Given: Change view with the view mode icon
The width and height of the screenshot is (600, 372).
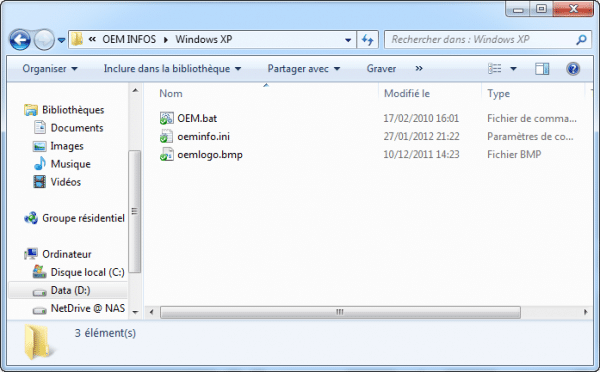Looking at the screenshot, I should (x=494, y=69).
